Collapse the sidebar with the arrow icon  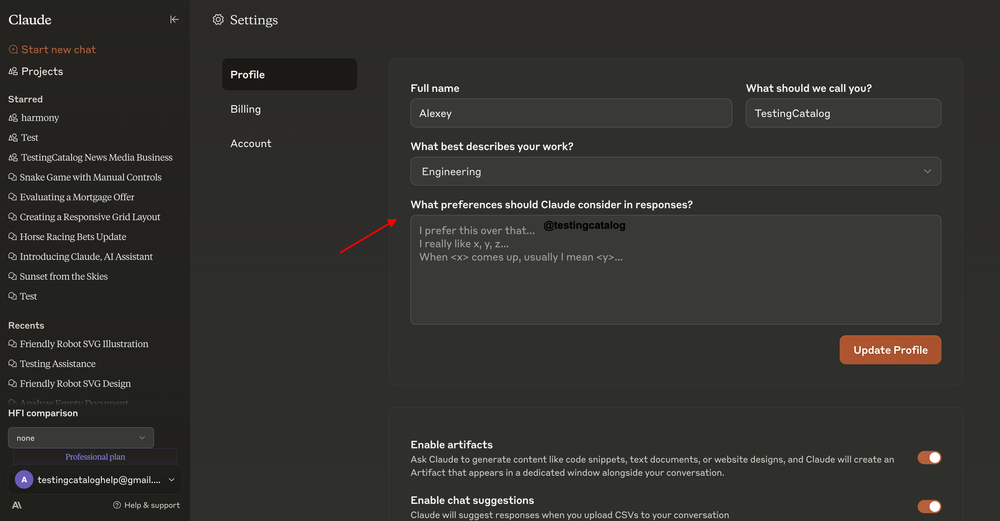point(174,19)
